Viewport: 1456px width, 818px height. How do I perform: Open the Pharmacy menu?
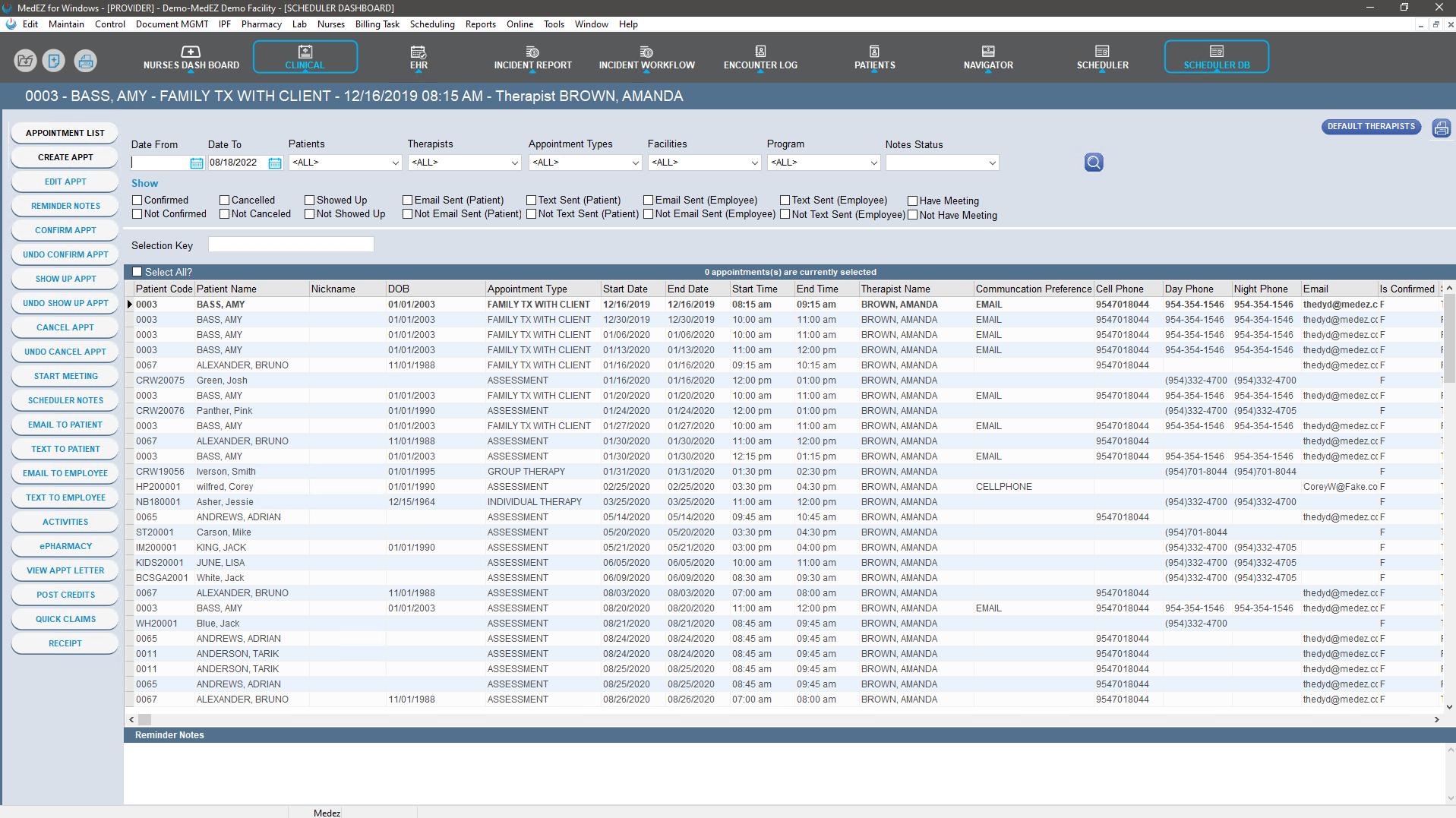[x=261, y=24]
